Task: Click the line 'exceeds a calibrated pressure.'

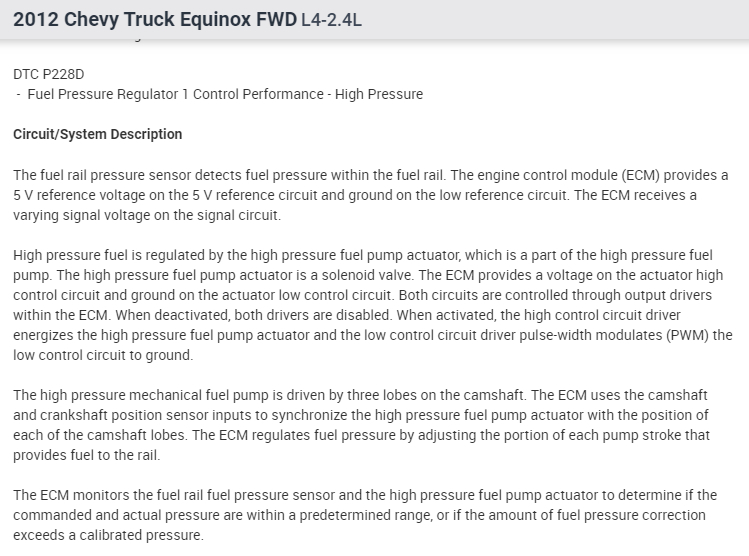Action: click(108, 534)
